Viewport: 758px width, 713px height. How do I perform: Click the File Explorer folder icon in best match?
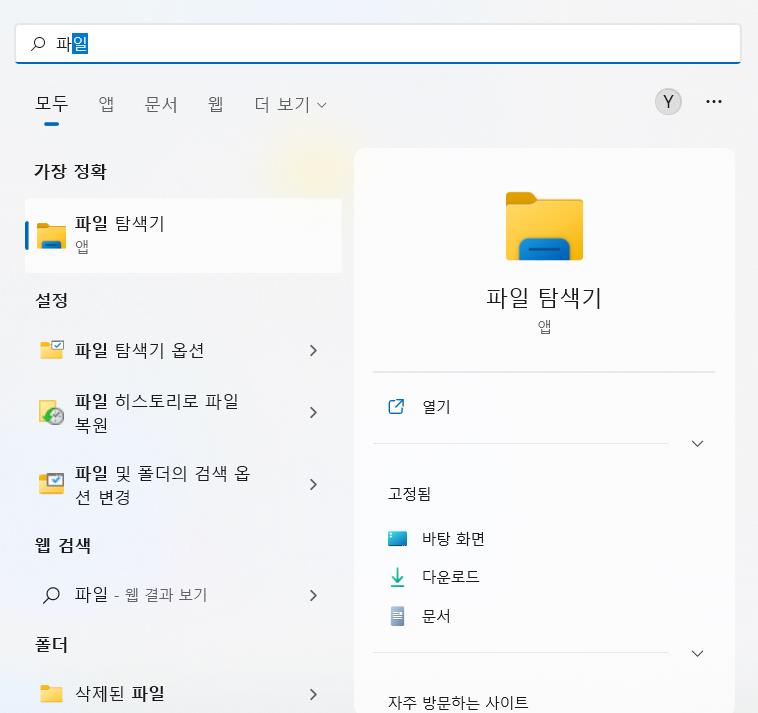click(x=51, y=235)
